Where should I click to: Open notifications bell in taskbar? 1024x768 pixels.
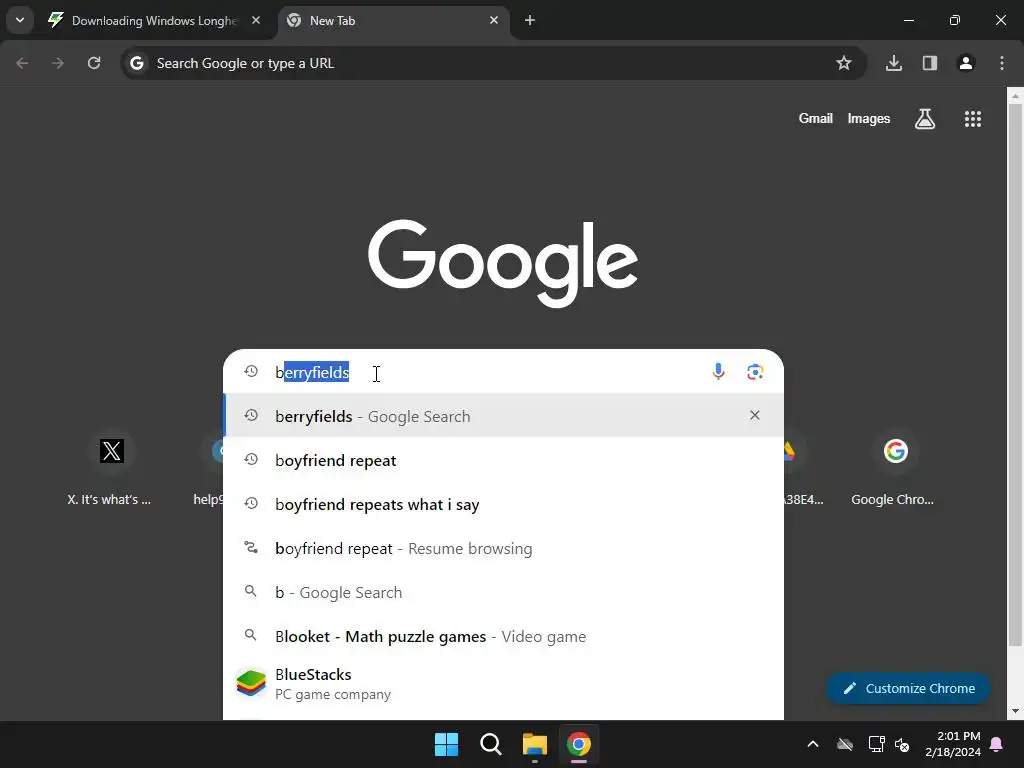[x=997, y=744]
